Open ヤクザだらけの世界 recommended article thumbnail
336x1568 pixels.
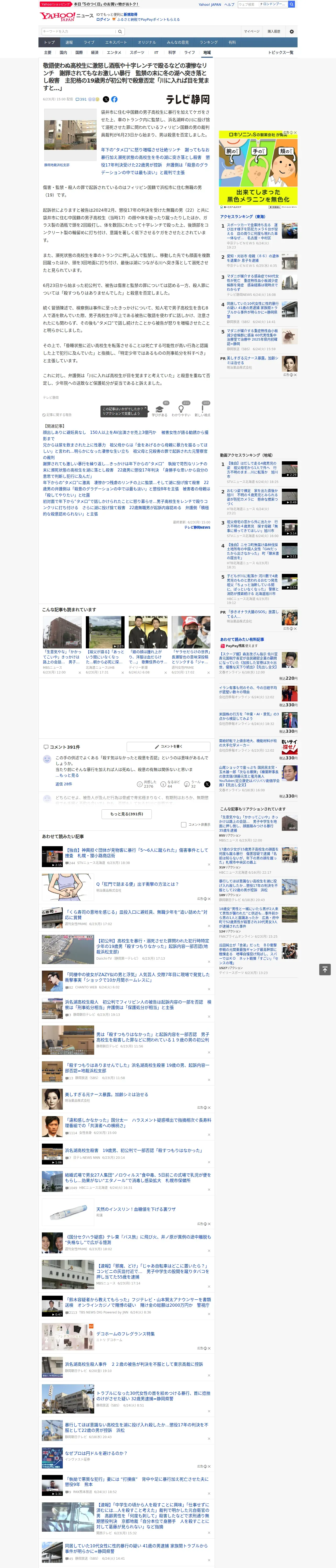(190, 632)
